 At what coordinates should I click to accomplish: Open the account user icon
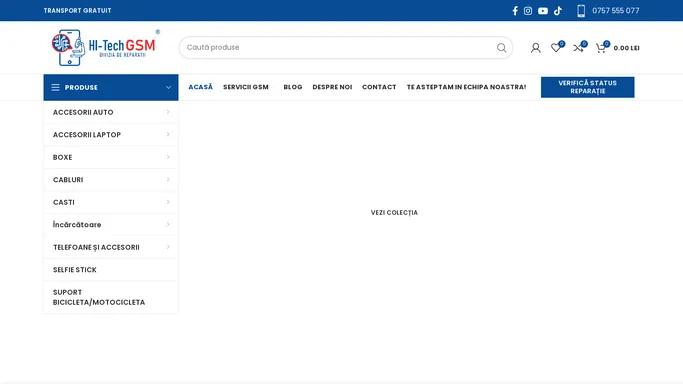click(536, 48)
